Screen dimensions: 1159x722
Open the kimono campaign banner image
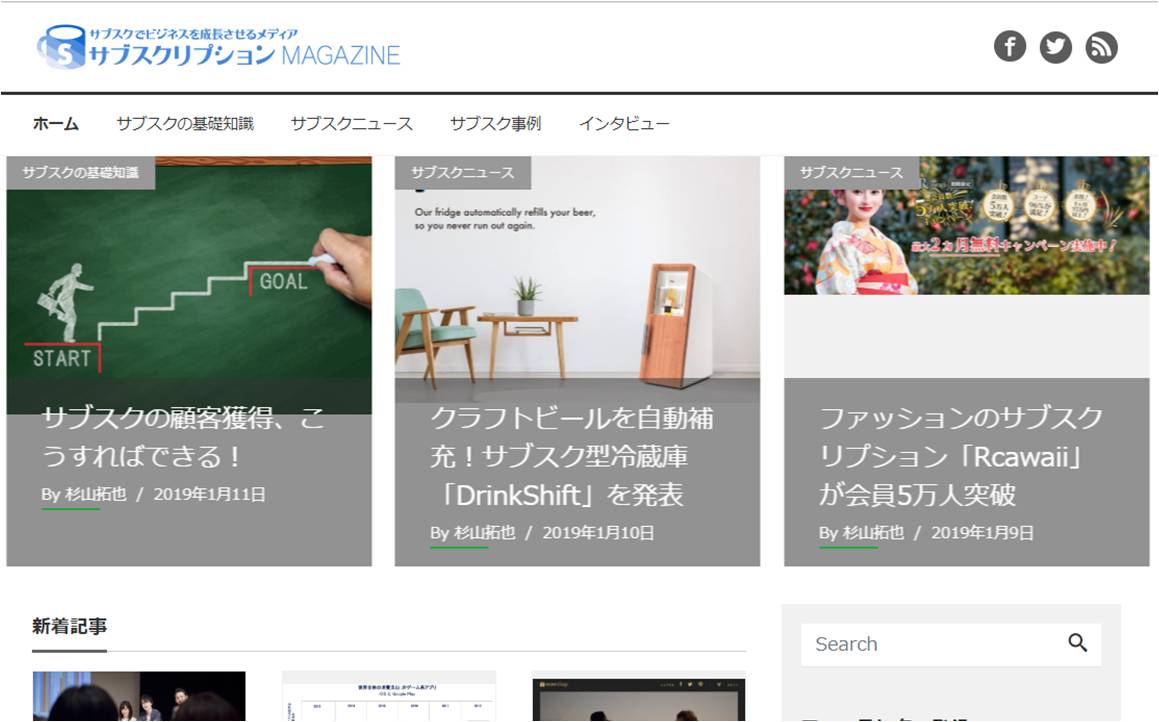click(967, 225)
